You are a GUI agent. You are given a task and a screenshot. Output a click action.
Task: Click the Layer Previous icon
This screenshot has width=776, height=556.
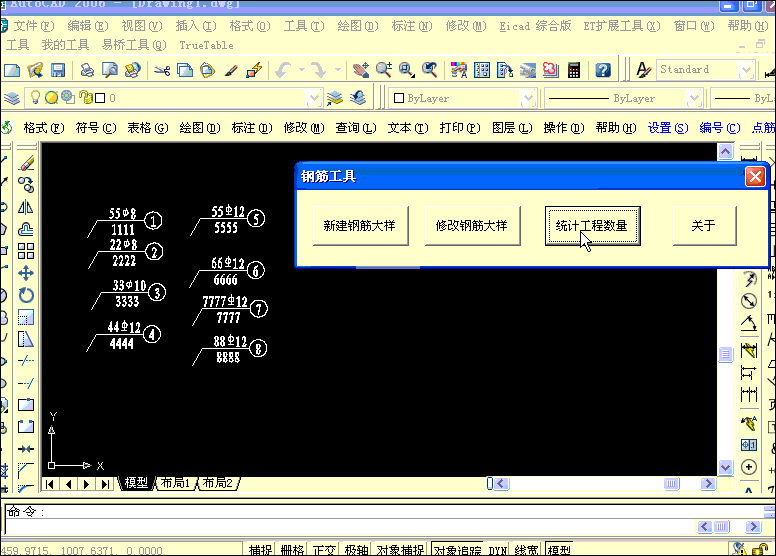357,98
